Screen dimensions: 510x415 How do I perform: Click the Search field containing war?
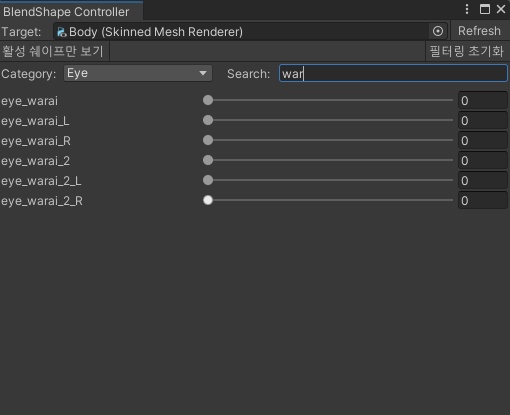click(393, 73)
